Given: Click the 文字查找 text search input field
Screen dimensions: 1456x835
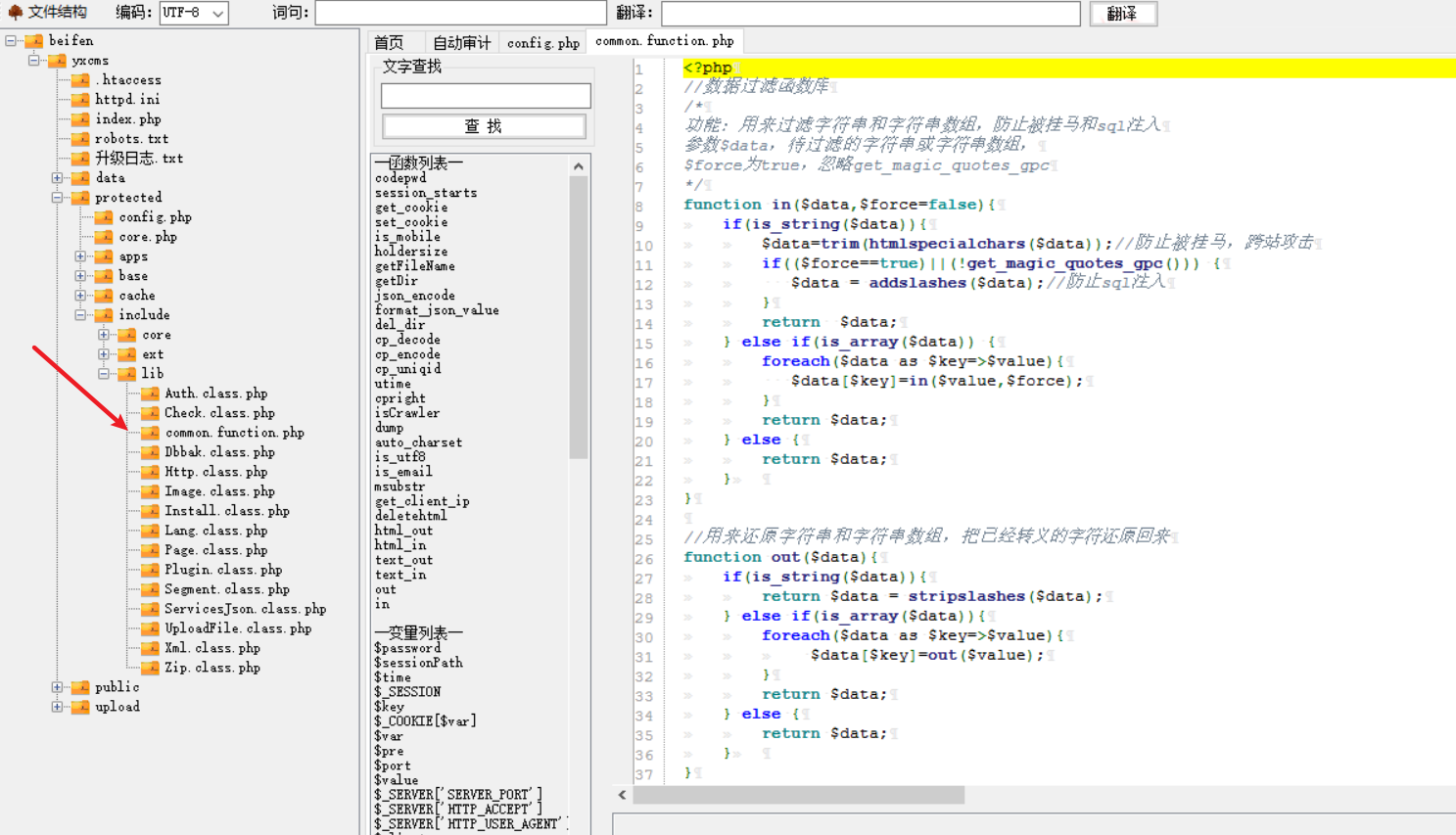Looking at the screenshot, I should pos(485,95).
